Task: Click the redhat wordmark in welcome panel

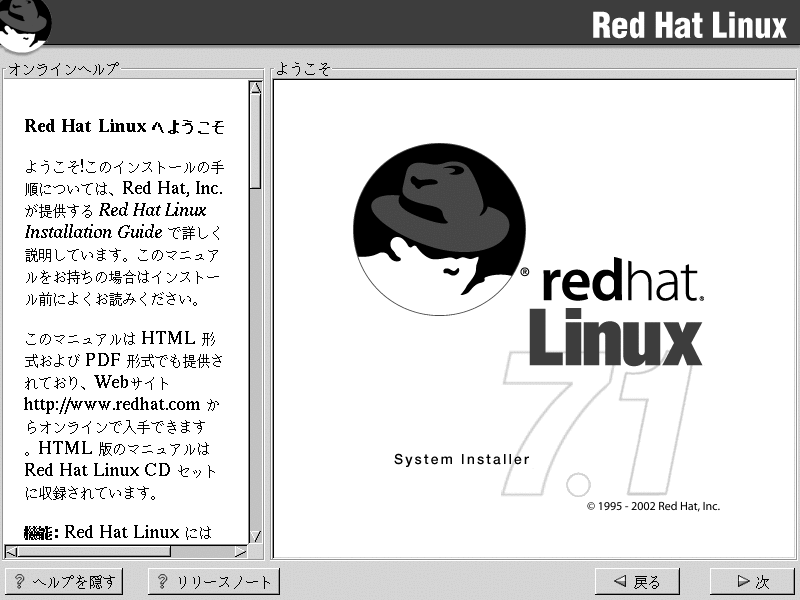Action: (622, 283)
